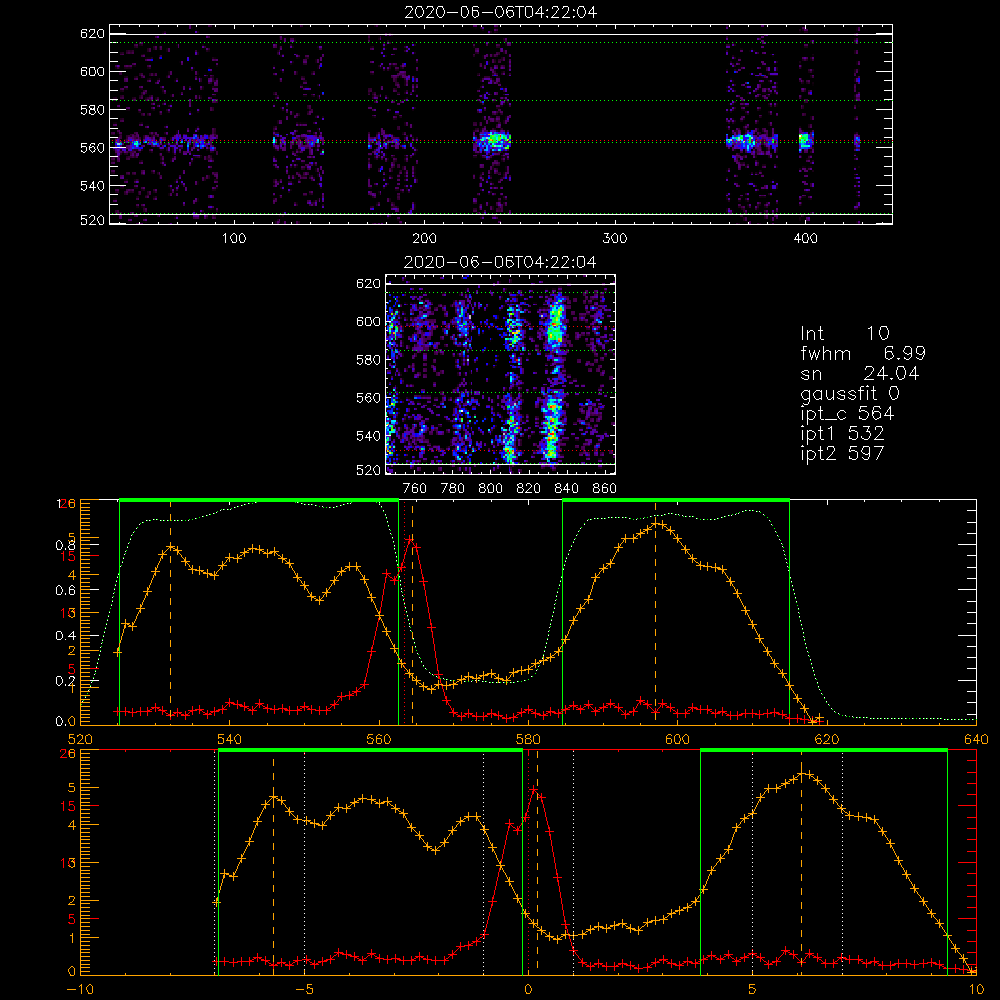Click the bright blob near x 400 in top spectrogram

coord(805,141)
